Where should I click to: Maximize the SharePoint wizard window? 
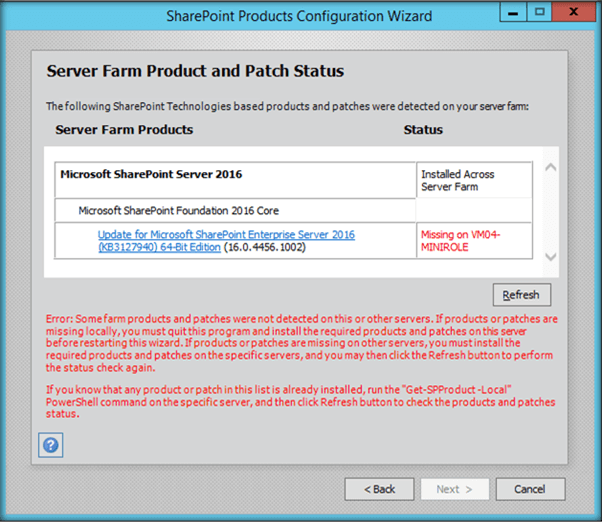click(x=539, y=12)
